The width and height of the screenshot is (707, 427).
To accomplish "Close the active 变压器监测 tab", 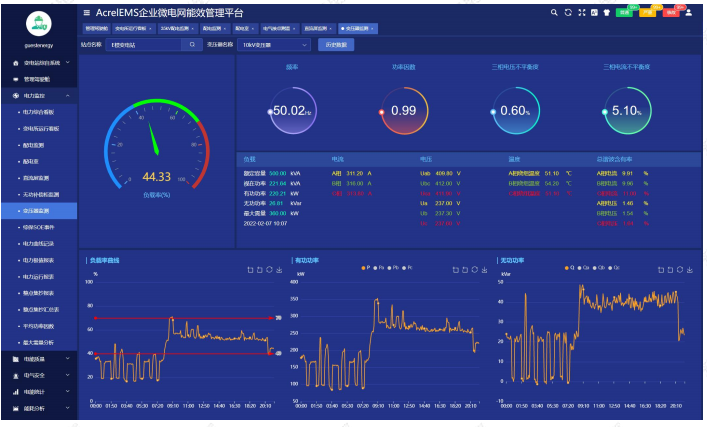I will click(372, 29).
